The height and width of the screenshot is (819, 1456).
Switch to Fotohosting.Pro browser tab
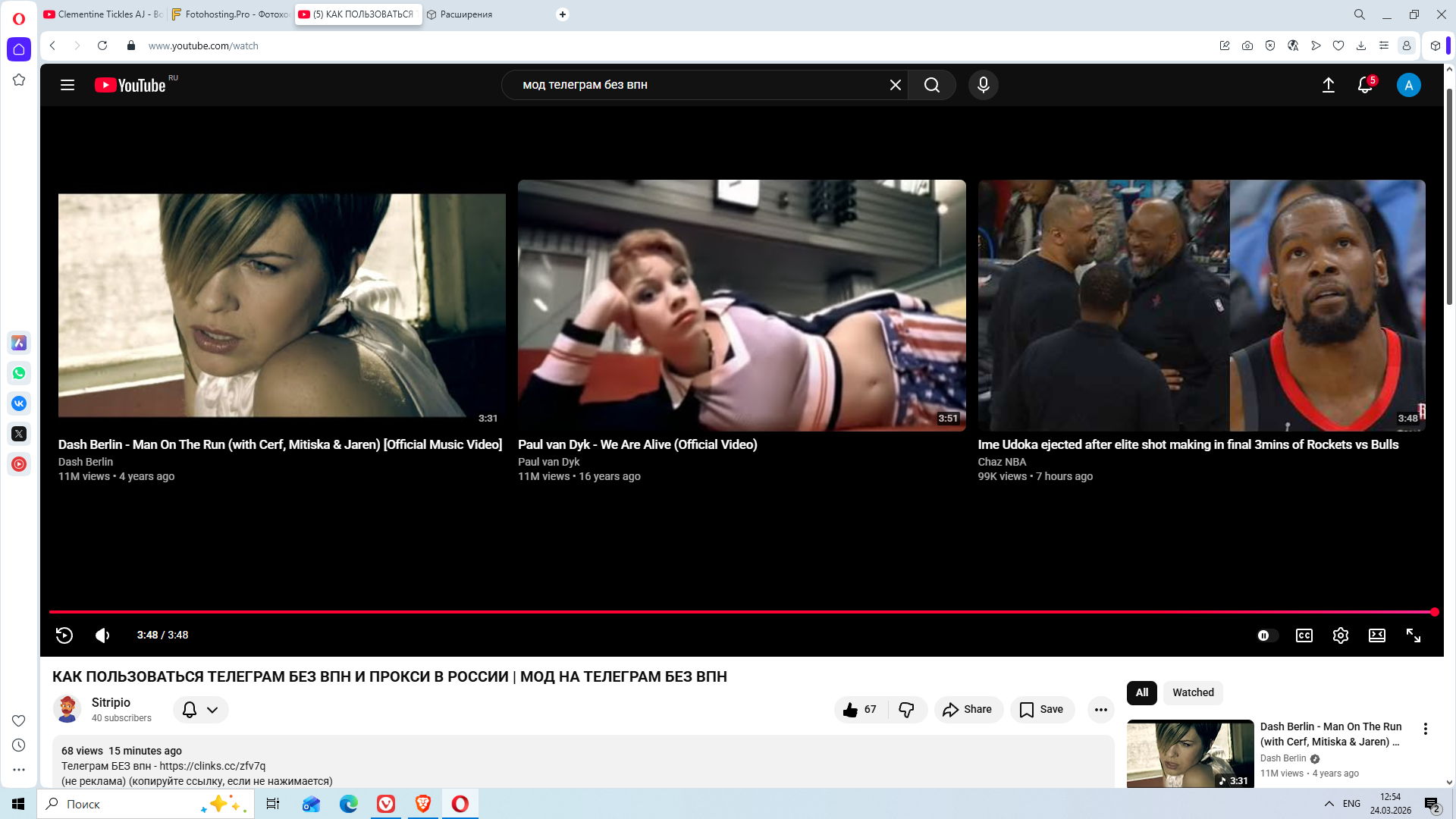231,14
